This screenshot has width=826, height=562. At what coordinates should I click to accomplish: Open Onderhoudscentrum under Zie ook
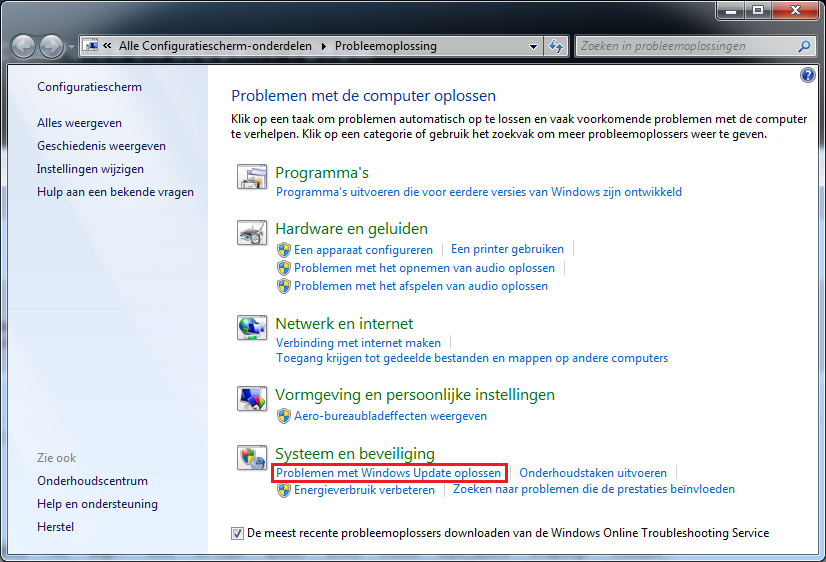click(x=92, y=481)
